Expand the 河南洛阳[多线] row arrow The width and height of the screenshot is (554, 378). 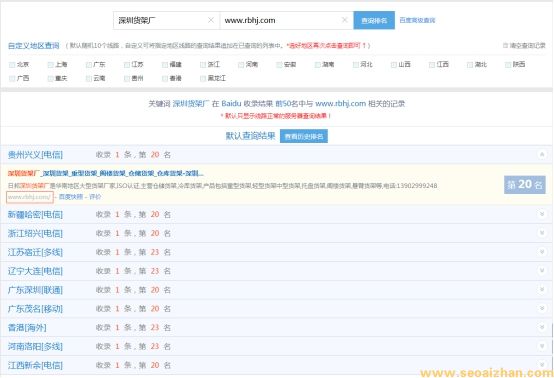[x=542, y=346]
